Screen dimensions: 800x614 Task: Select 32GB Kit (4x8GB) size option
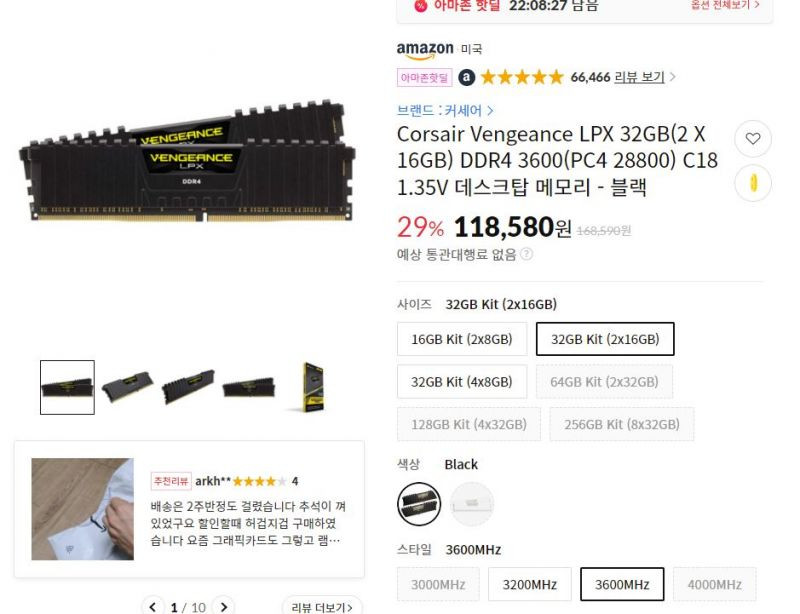pyautogui.click(x=462, y=381)
